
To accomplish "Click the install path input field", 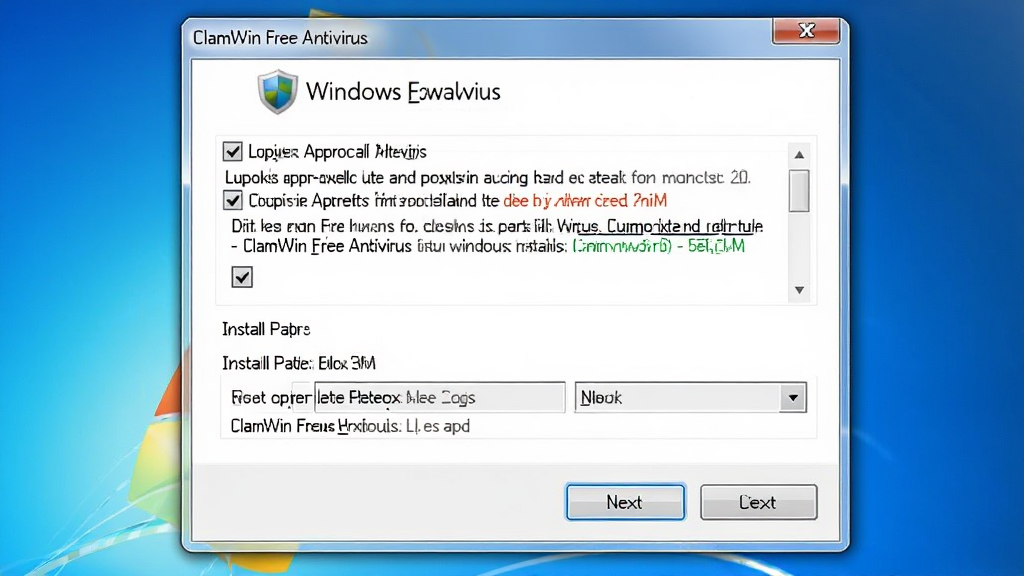I will [440, 397].
